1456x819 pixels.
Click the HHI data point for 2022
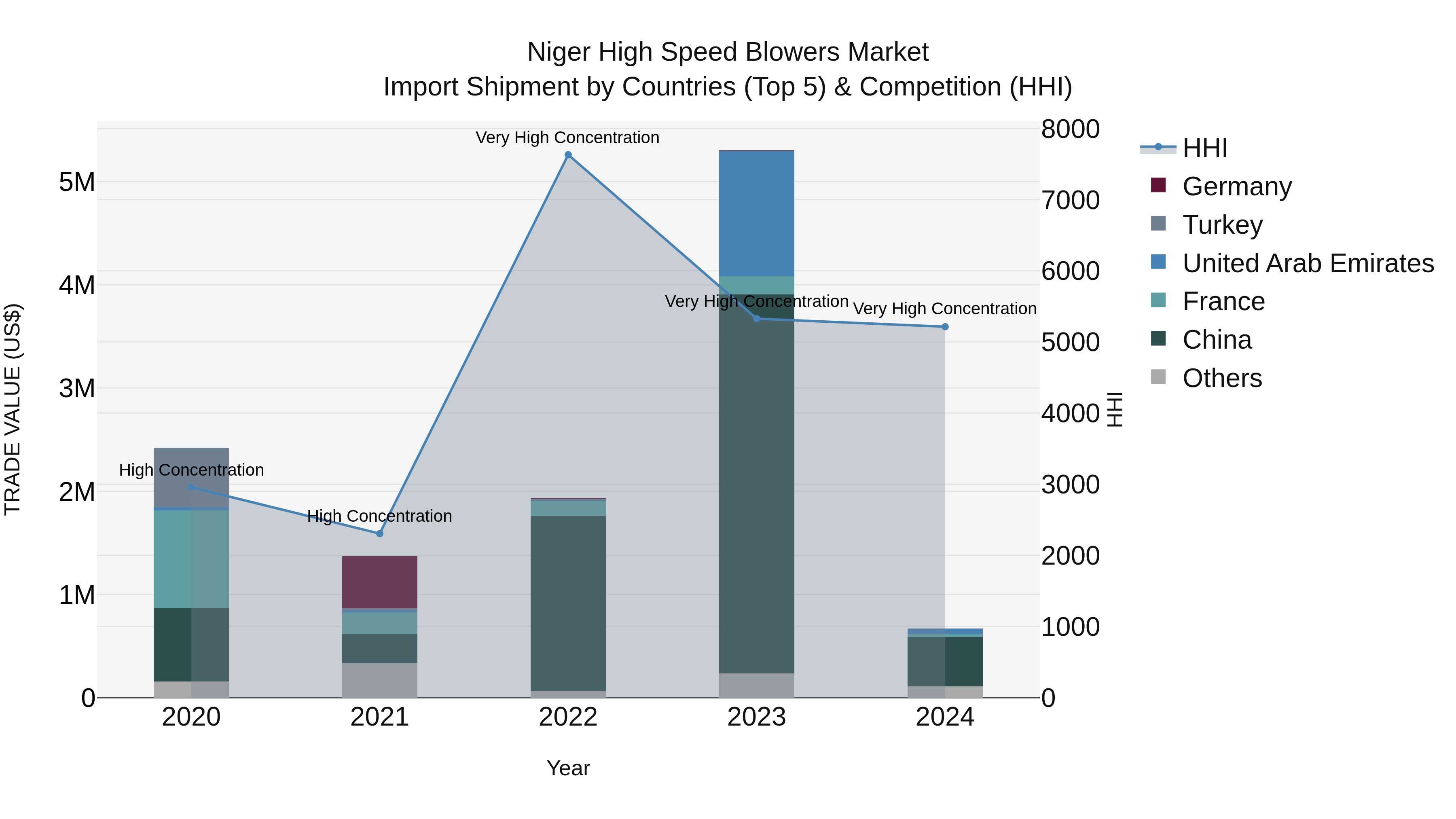(x=568, y=155)
